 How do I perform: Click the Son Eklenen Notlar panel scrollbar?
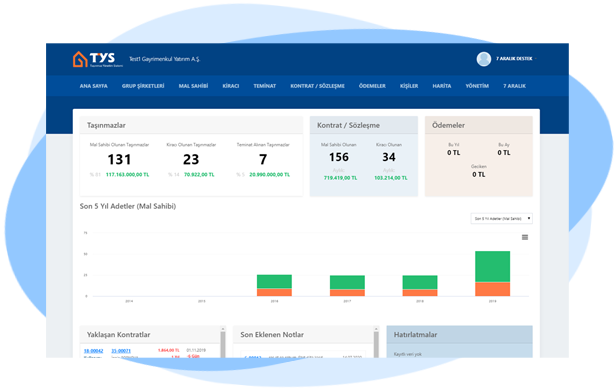pos(376,342)
